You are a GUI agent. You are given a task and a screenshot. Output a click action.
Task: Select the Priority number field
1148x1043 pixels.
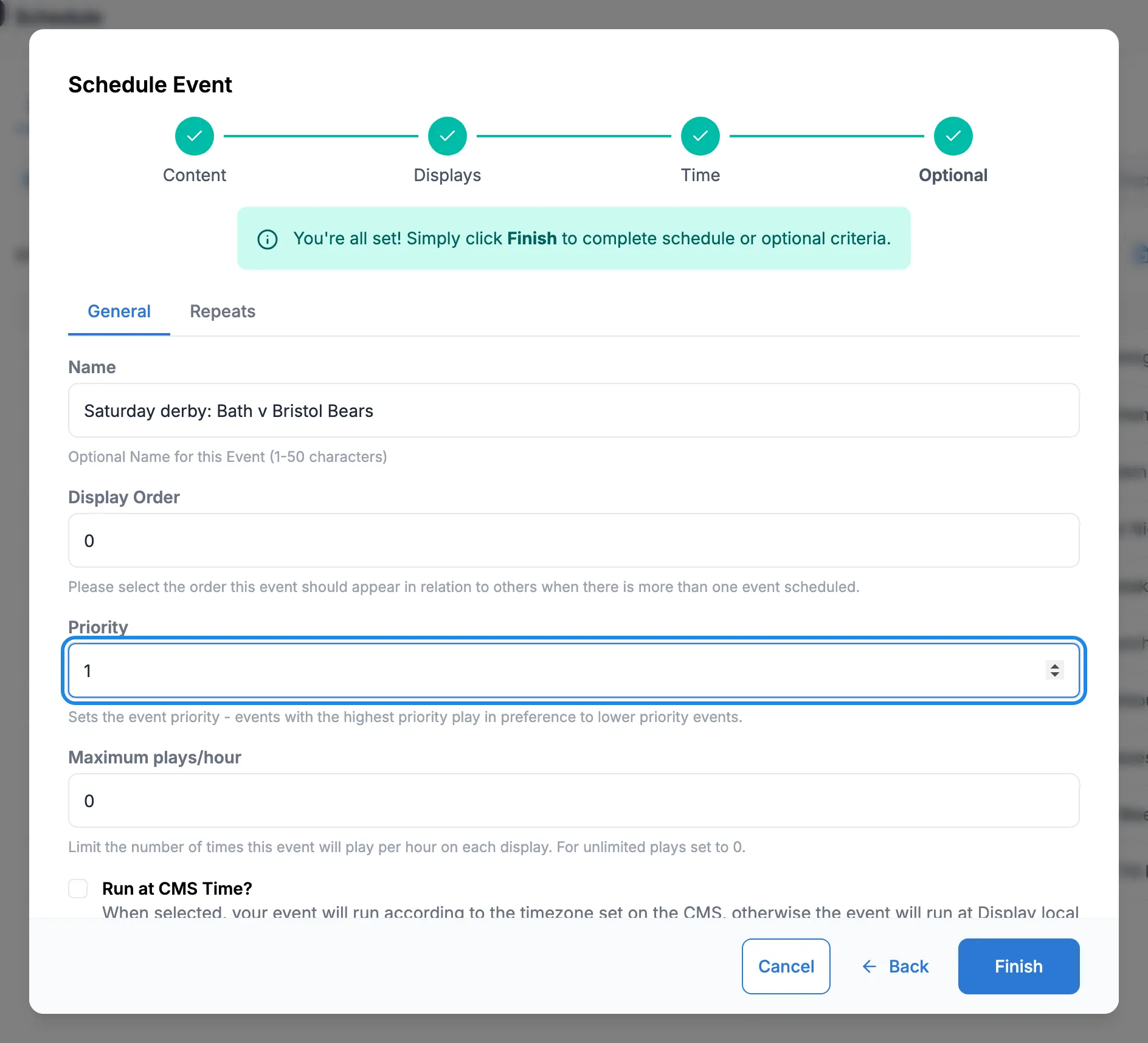tap(574, 670)
